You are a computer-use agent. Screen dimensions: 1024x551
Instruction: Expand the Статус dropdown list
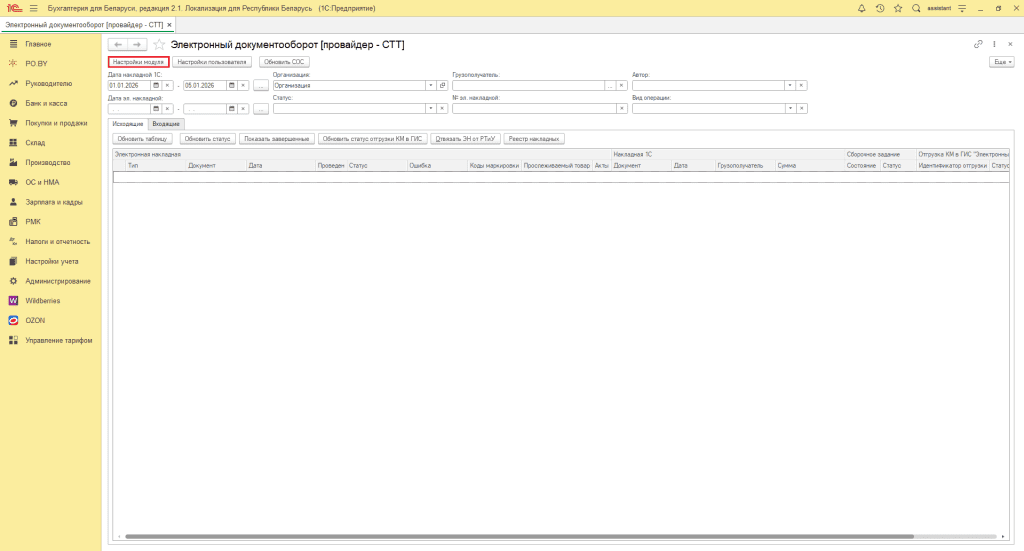click(x=431, y=109)
